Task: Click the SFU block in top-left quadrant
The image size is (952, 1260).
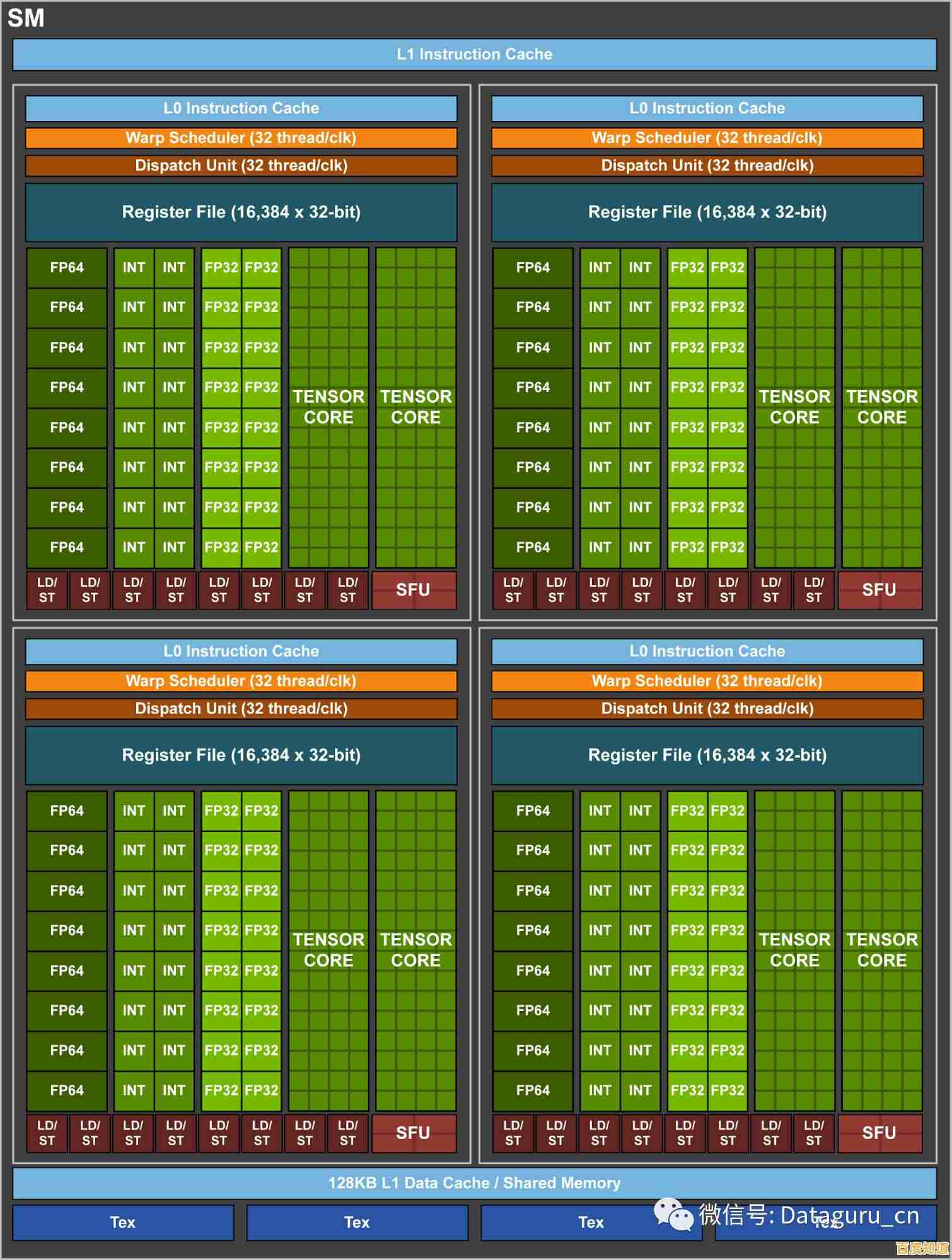Action: click(414, 590)
